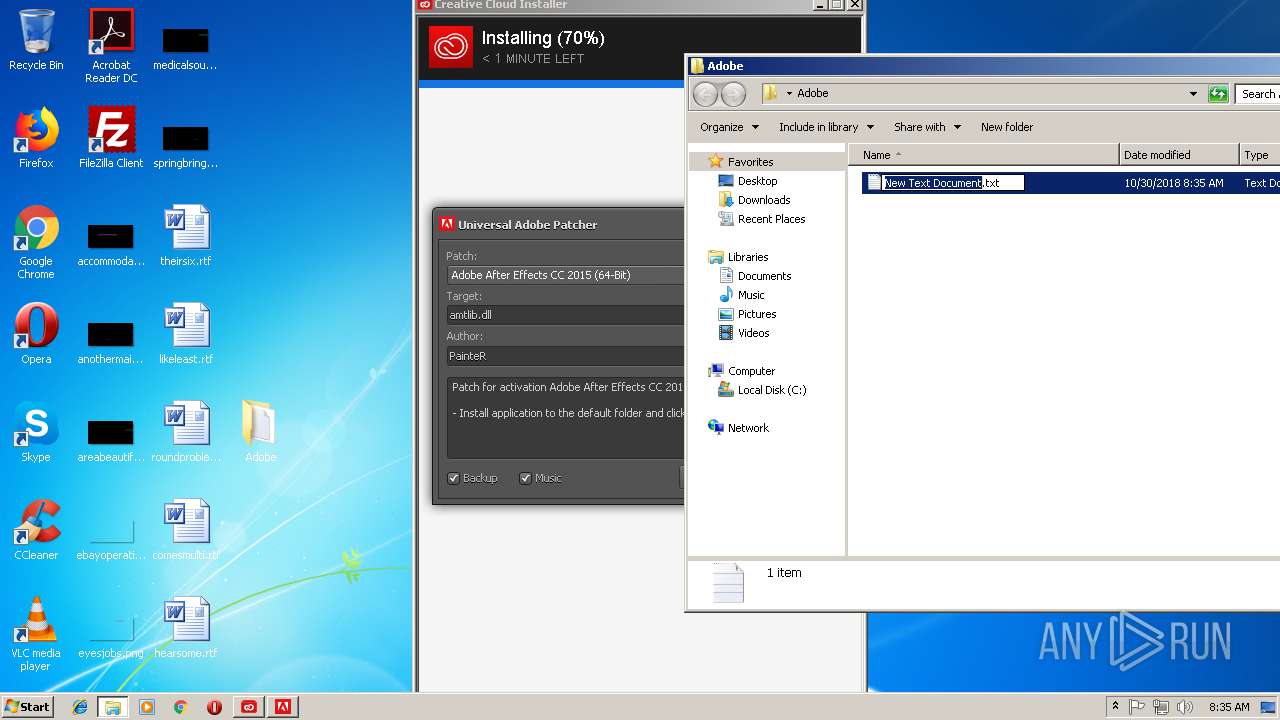The image size is (1280, 720).
Task: Open VLC media player desktop shortcut
Action: [x=36, y=634]
